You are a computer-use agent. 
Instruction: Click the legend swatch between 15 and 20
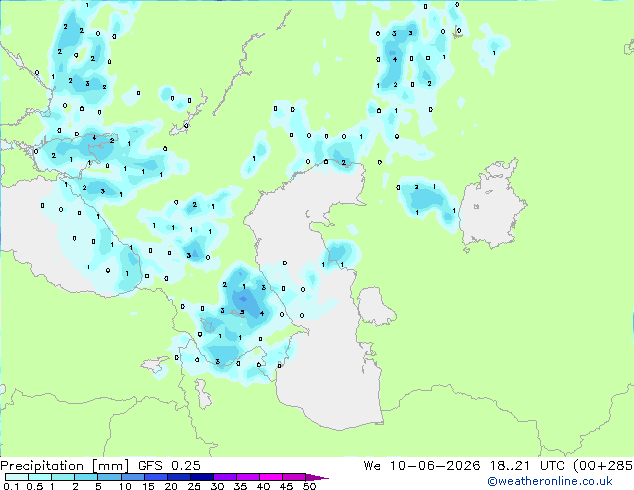coord(155,477)
